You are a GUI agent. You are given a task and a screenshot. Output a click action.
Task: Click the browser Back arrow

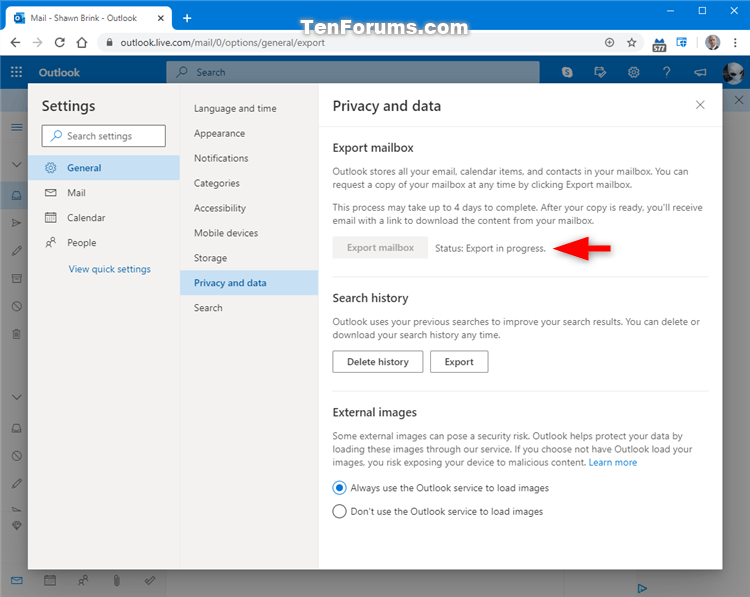pos(15,43)
